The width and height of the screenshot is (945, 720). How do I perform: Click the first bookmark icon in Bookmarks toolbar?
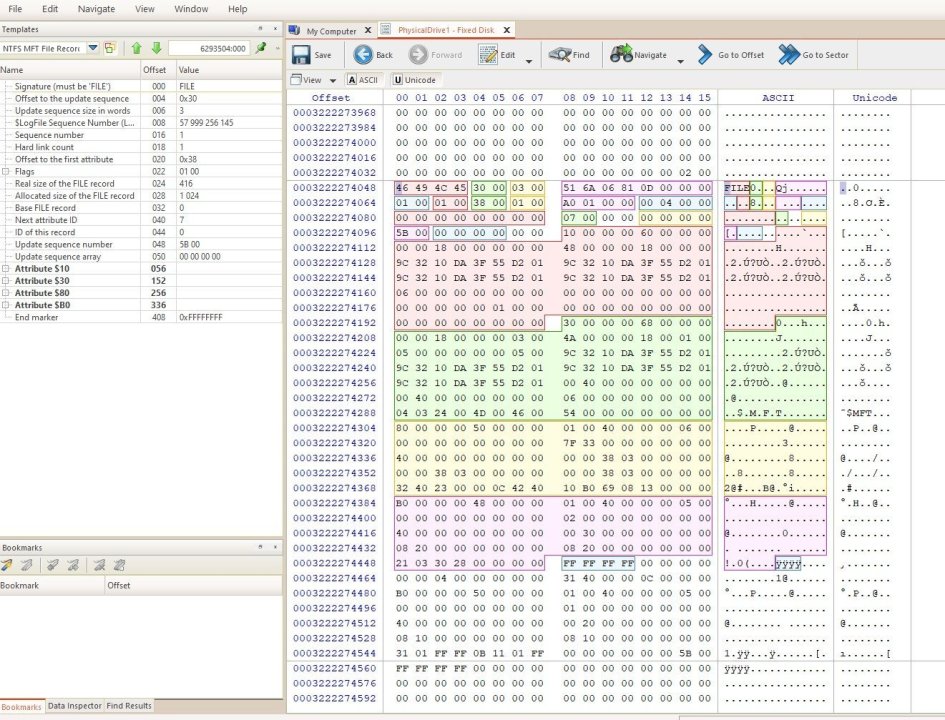click(8, 565)
